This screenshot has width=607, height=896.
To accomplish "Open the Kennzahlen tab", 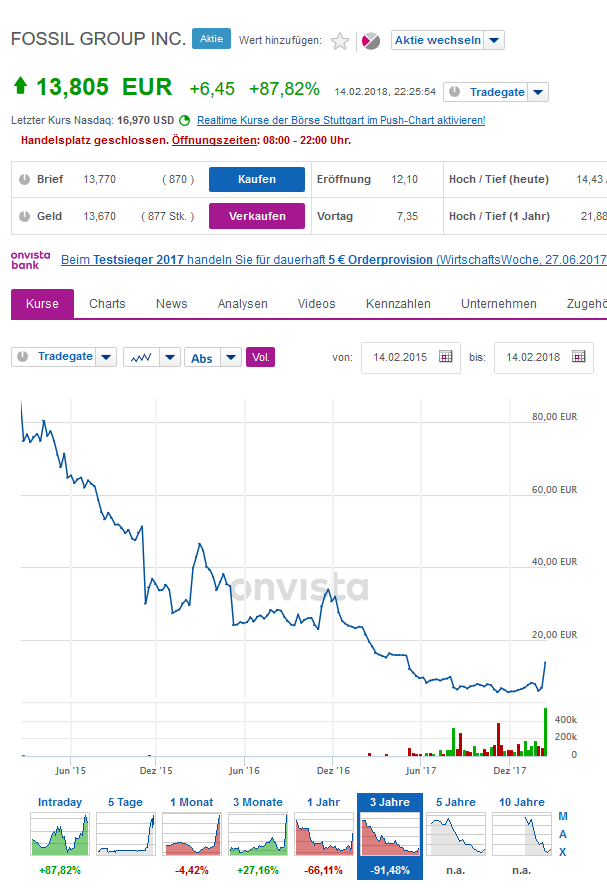I will [398, 304].
